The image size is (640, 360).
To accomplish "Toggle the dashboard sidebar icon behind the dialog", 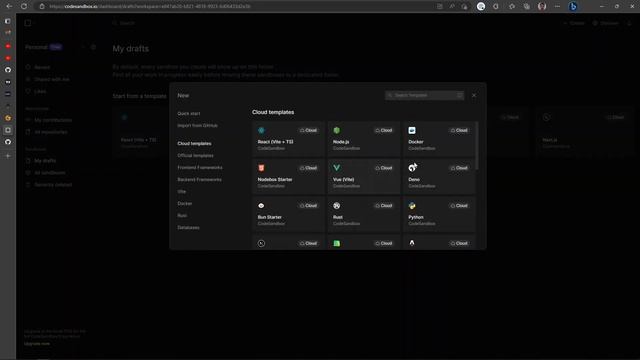I will pyautogui.click(x=28, y=23).
